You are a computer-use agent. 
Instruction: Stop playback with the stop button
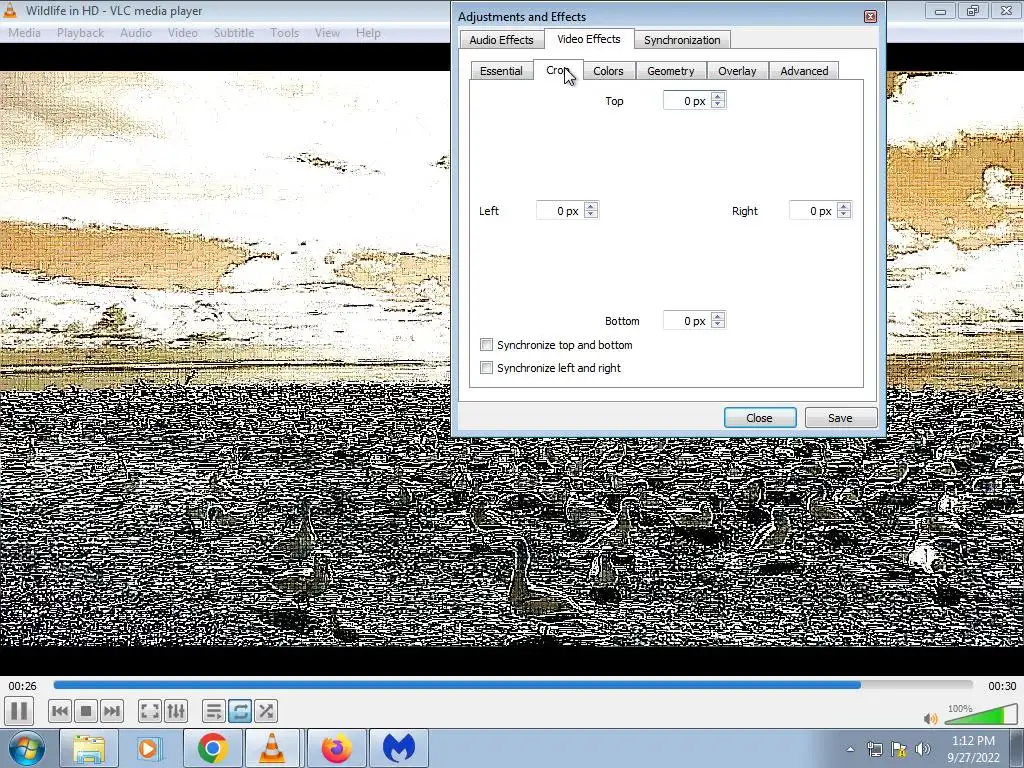point(86,711)
